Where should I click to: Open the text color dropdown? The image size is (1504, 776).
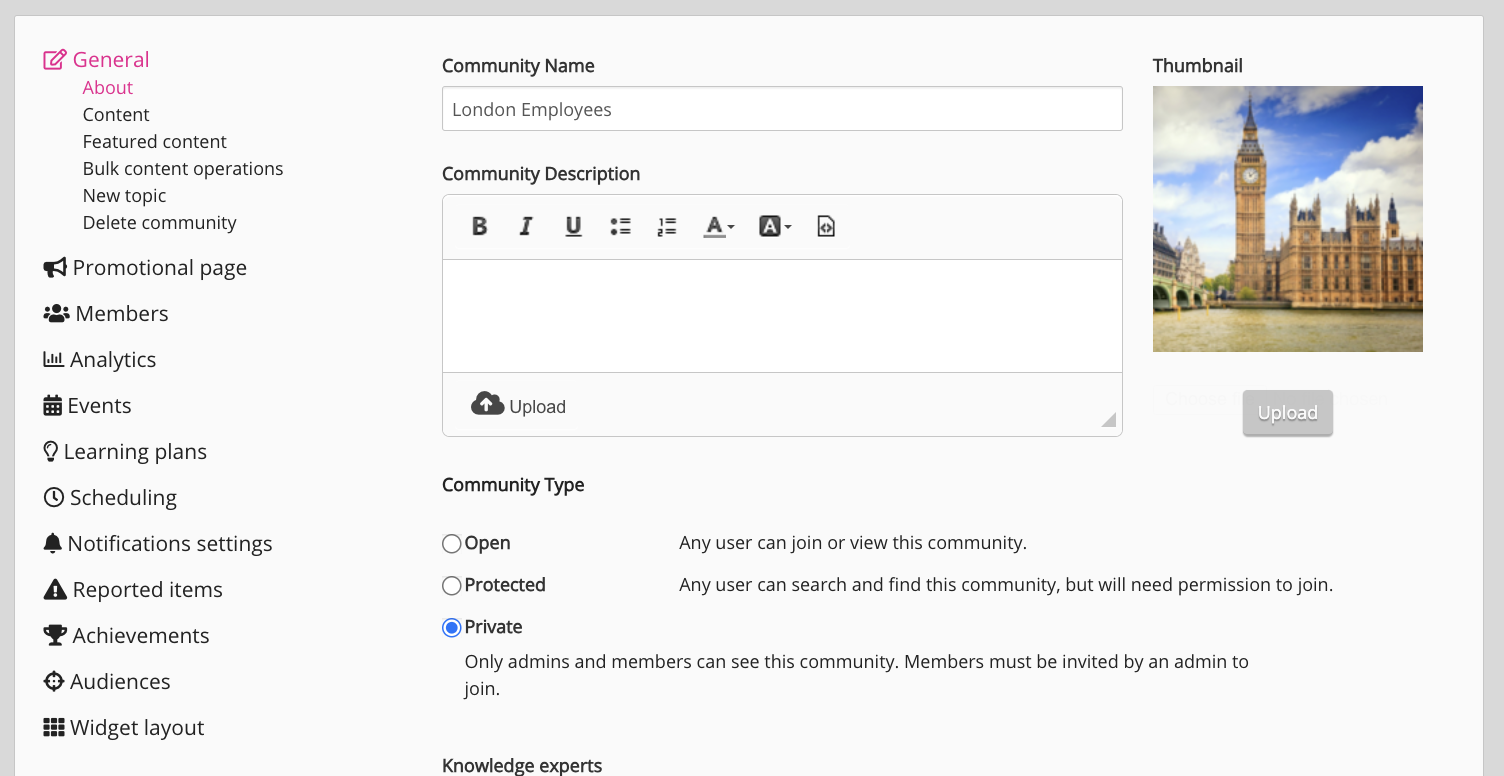tap(718, 227)
